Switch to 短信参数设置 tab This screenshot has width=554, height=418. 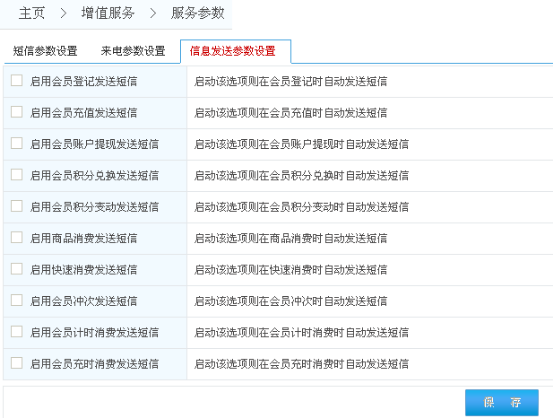click(x=45, y=51)
